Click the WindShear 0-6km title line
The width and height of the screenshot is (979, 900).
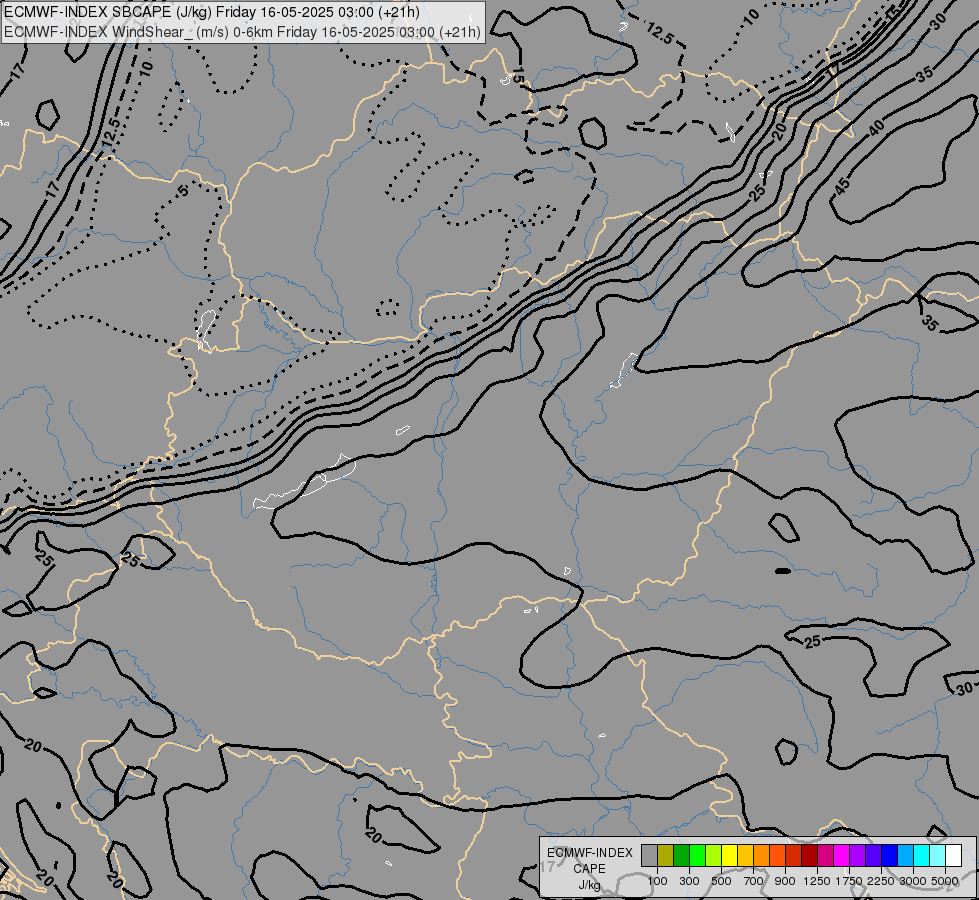(x=242, y=32)
